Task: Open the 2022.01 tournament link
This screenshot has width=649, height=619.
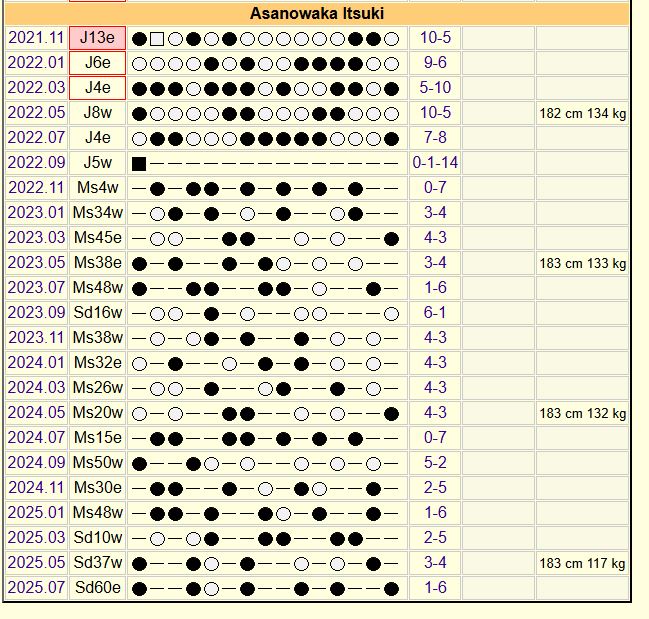Action: [x=36, y=62]
